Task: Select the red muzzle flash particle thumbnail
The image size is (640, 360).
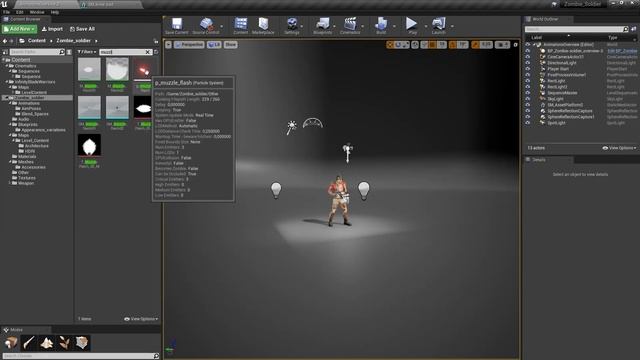Action: pos(142,69)
